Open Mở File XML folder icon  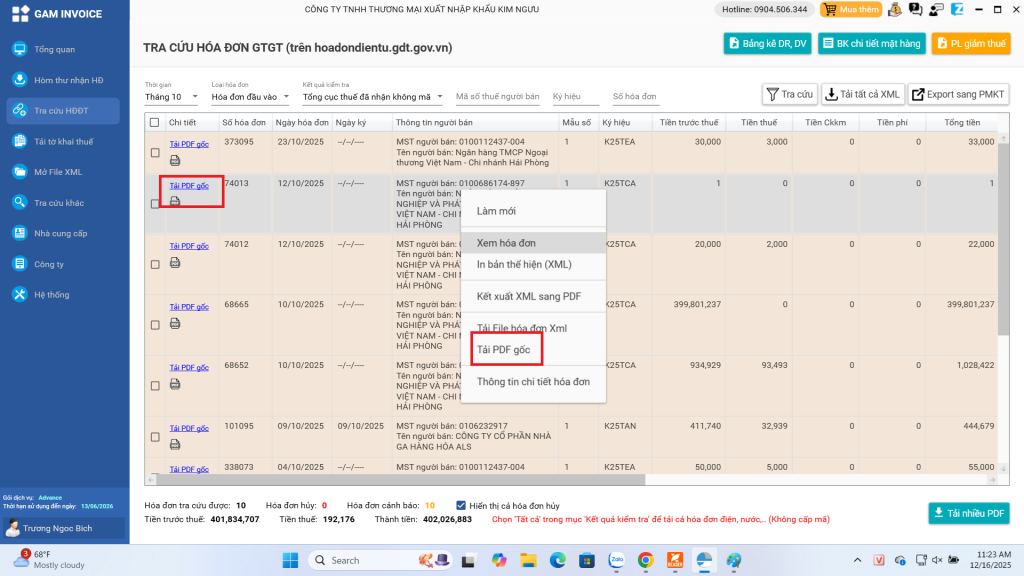(19, 172)
